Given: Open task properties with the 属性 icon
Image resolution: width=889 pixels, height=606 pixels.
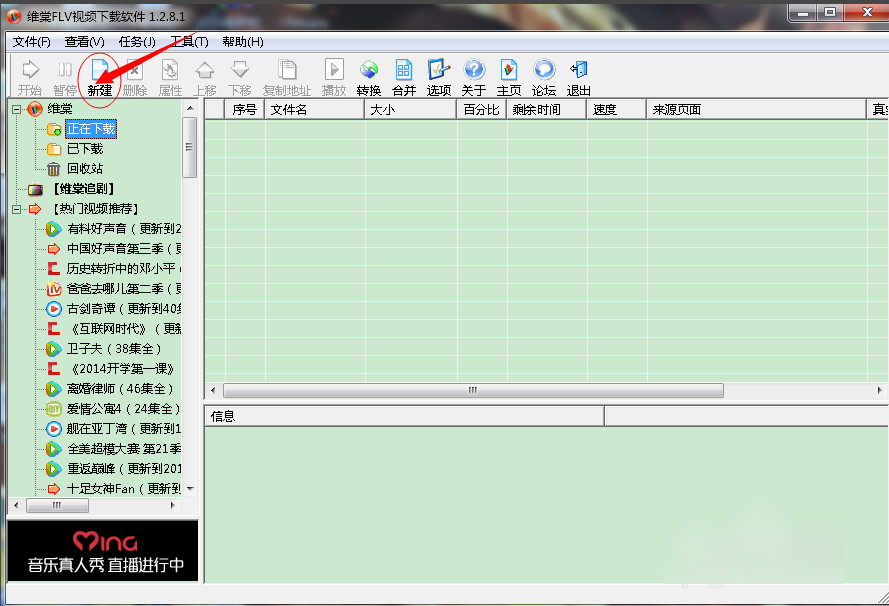Looking at the screenshot, I should [x=169, y=75].
